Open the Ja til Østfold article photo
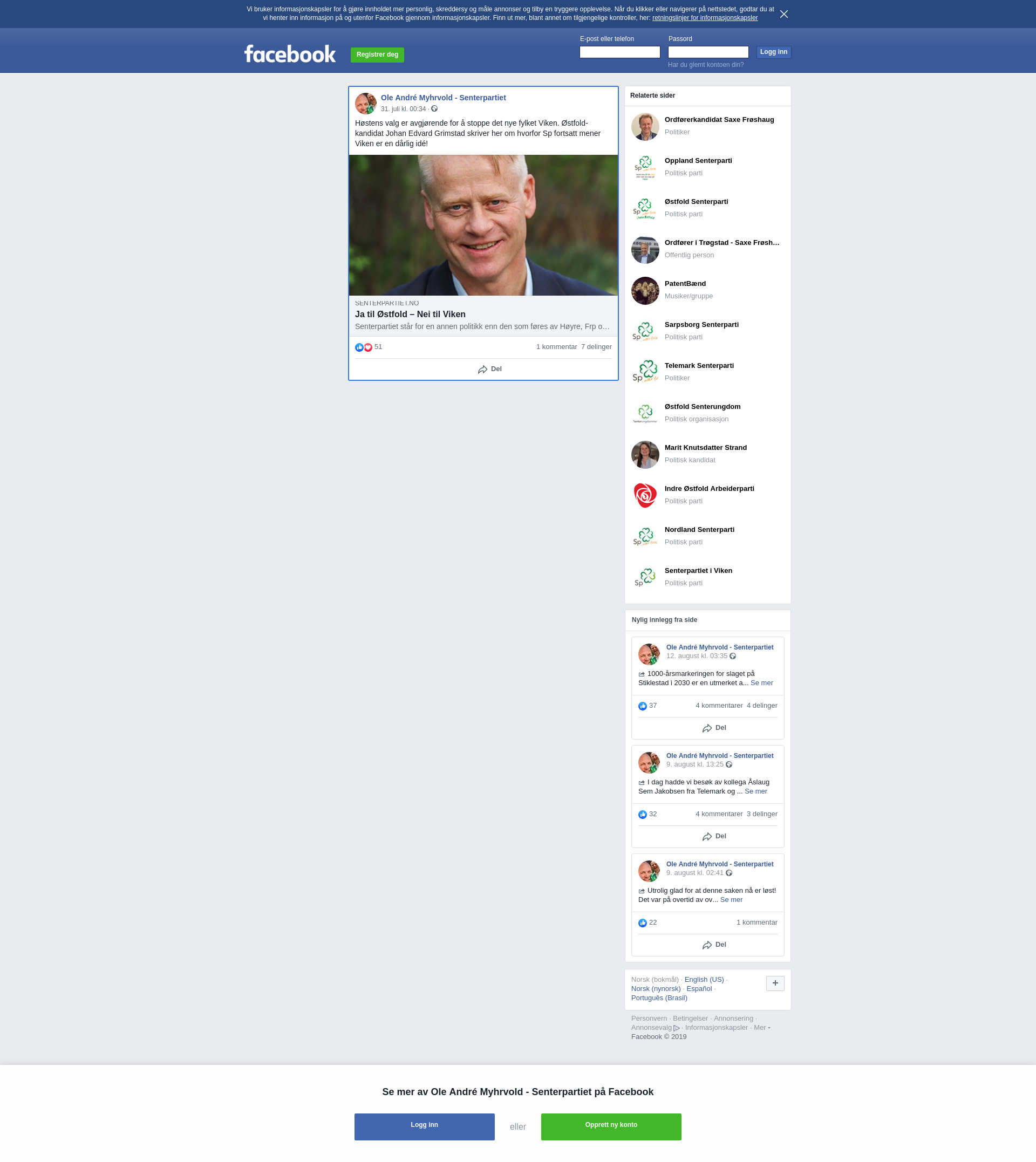1036x1162 pixels. pos(483,225)
